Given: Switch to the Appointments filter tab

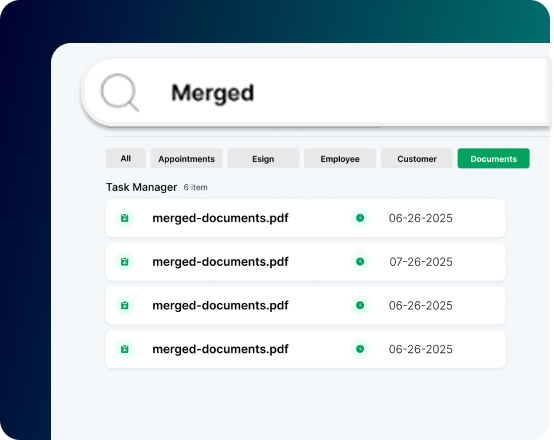Looking at the screenshot, I should point(187,158).
